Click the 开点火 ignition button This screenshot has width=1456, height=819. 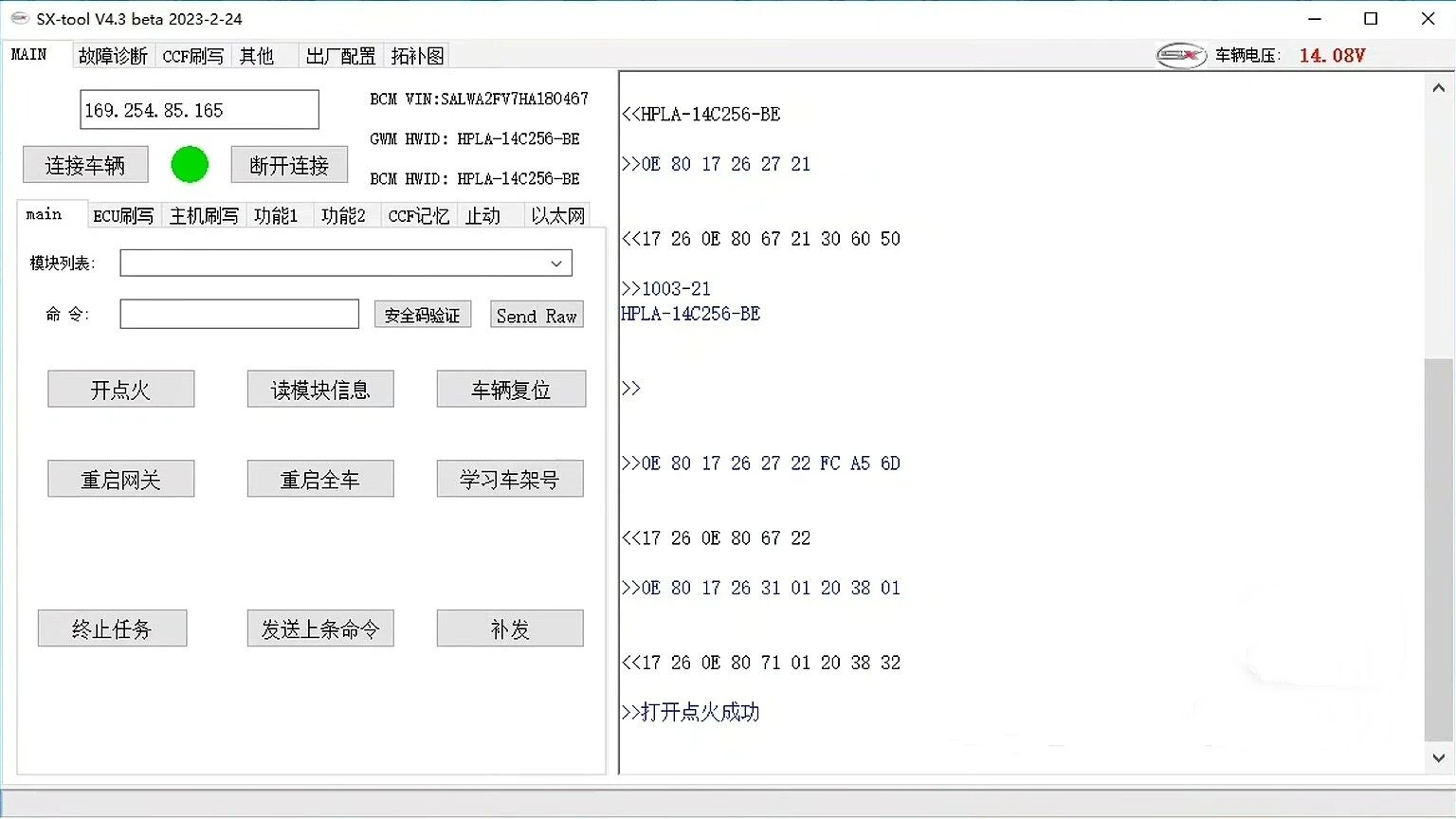tap(121, 389)
